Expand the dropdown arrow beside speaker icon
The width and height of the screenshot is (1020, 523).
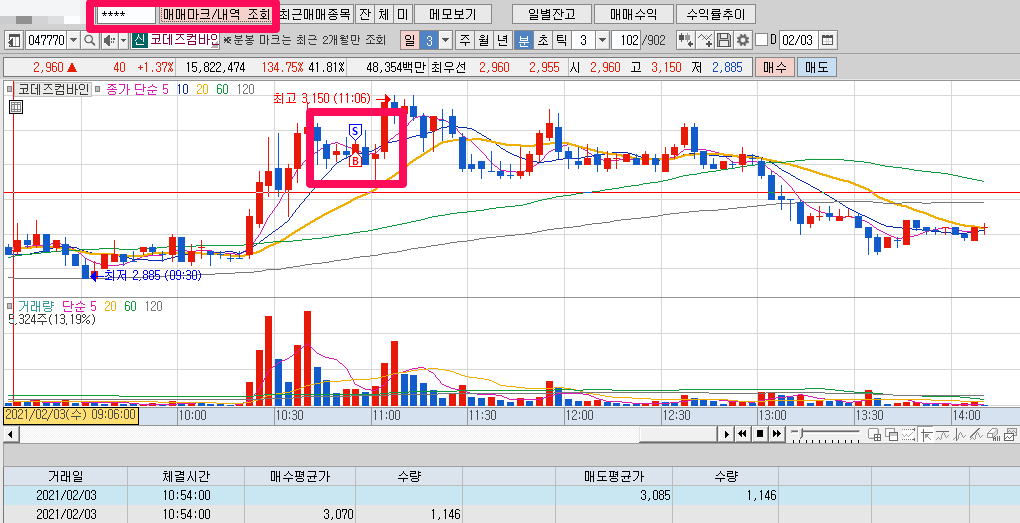124,40
